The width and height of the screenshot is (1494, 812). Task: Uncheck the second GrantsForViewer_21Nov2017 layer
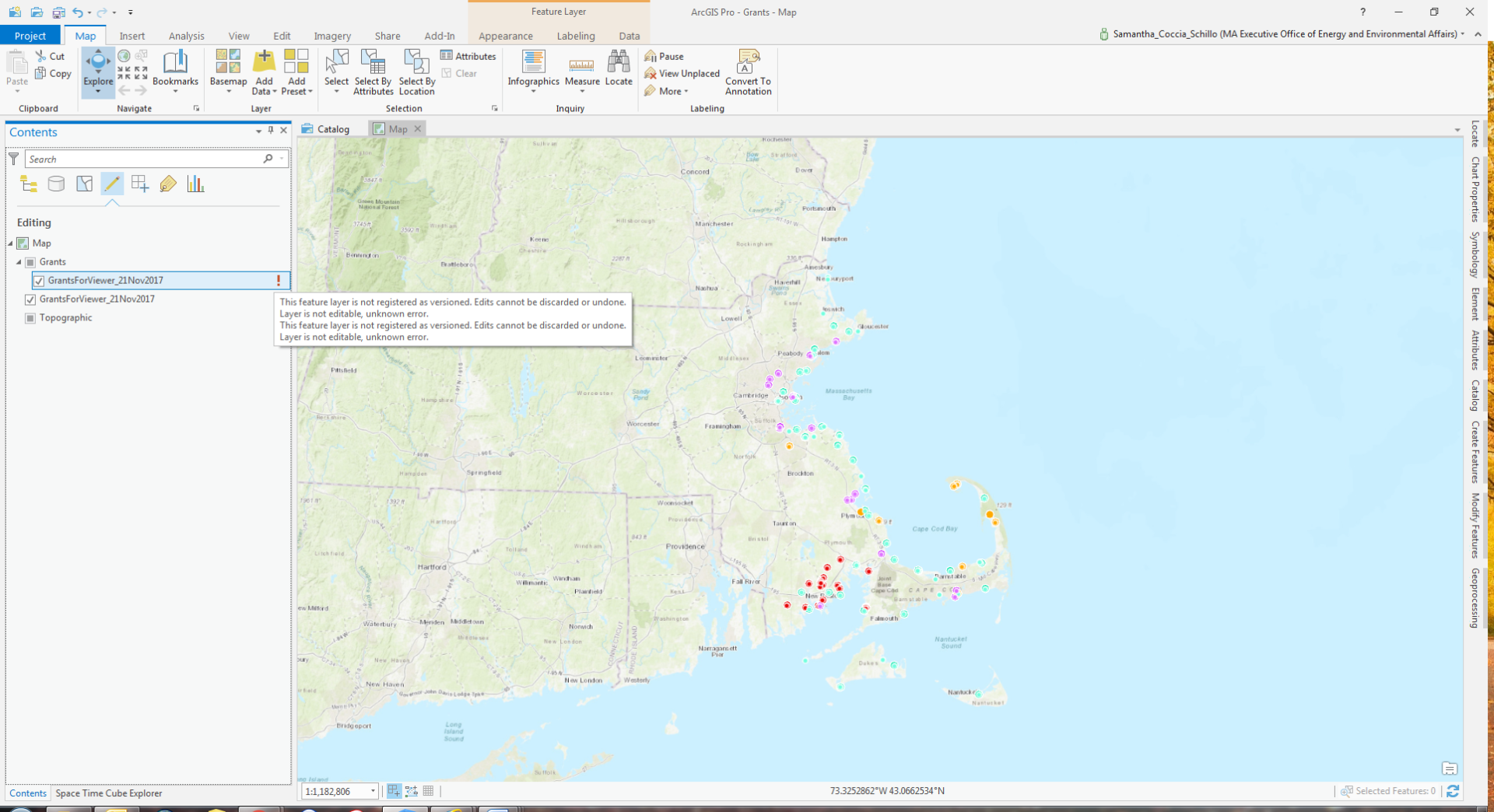pyautogui.click(x=30, y=299)
